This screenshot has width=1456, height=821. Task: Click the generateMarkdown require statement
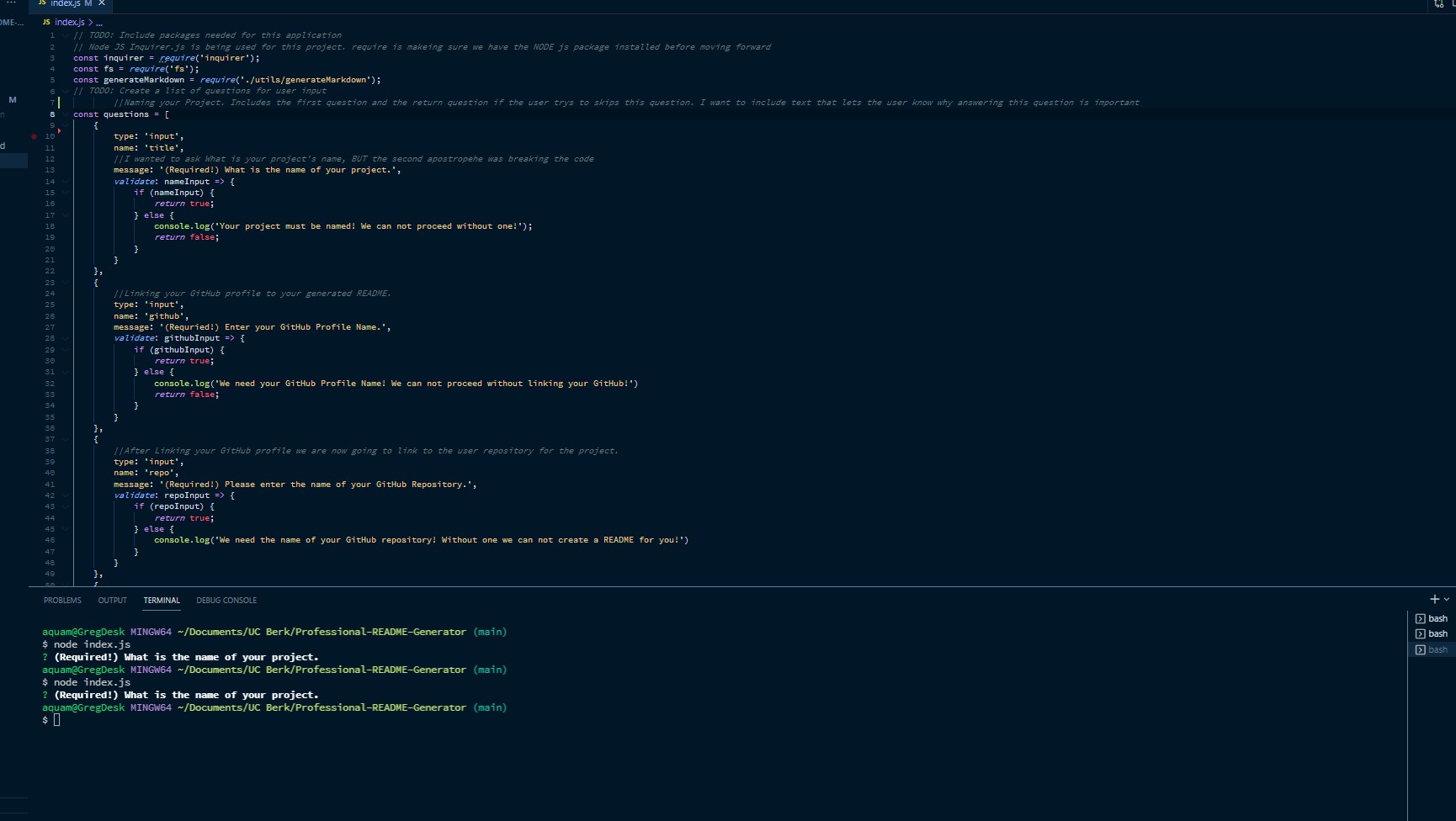227,80
